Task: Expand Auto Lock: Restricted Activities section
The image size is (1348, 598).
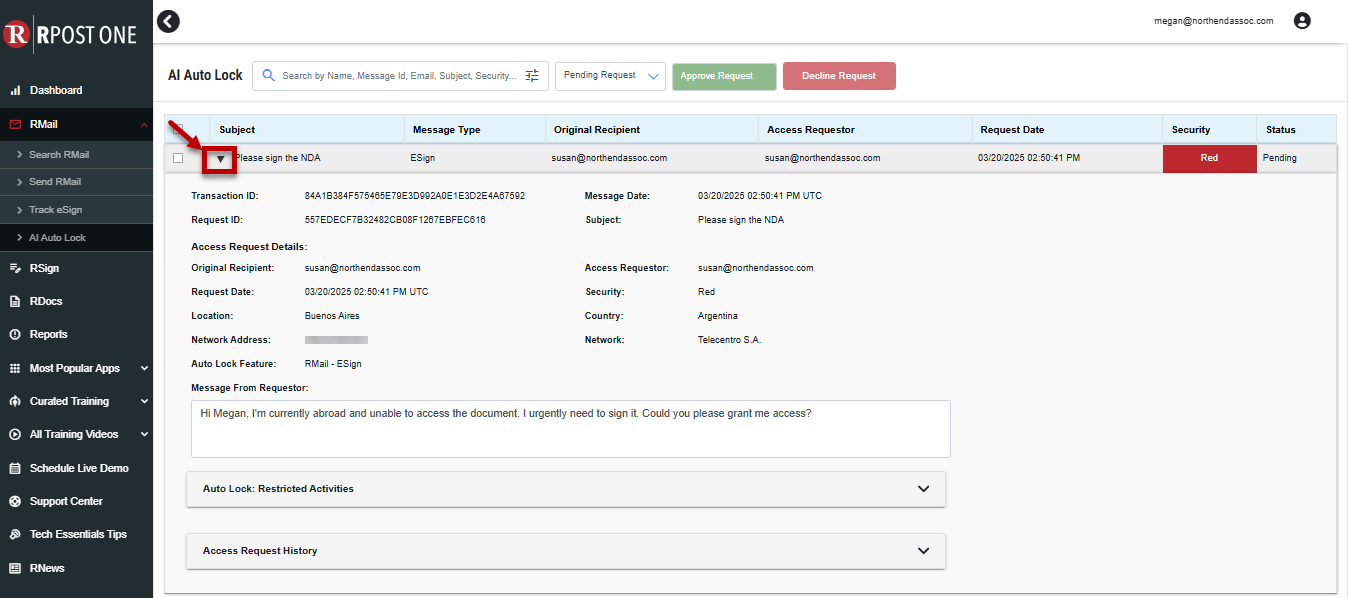Action: click(x=565, y=489)
